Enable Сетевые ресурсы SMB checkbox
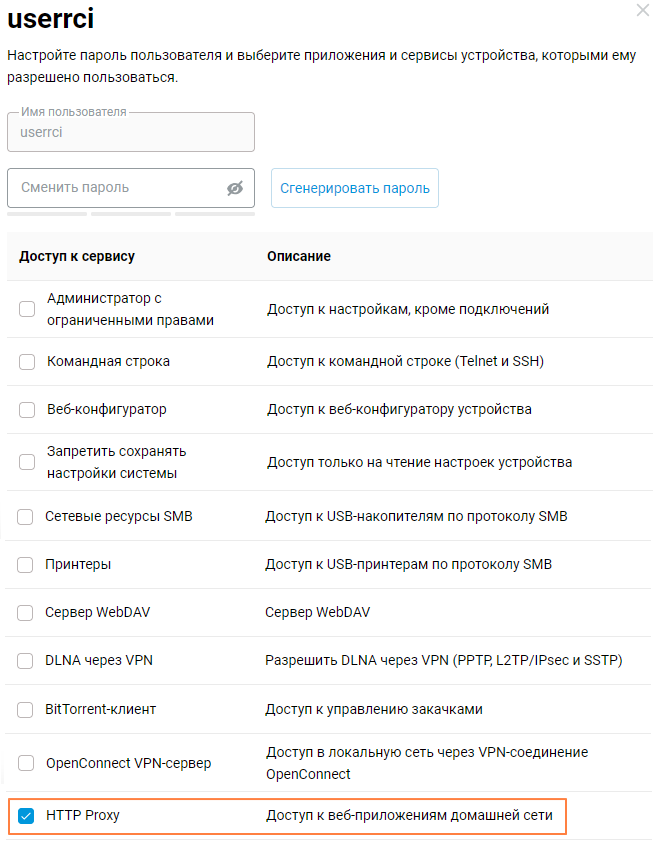The width and height of the screenshot is (657, 846). (x=25, y=517)
